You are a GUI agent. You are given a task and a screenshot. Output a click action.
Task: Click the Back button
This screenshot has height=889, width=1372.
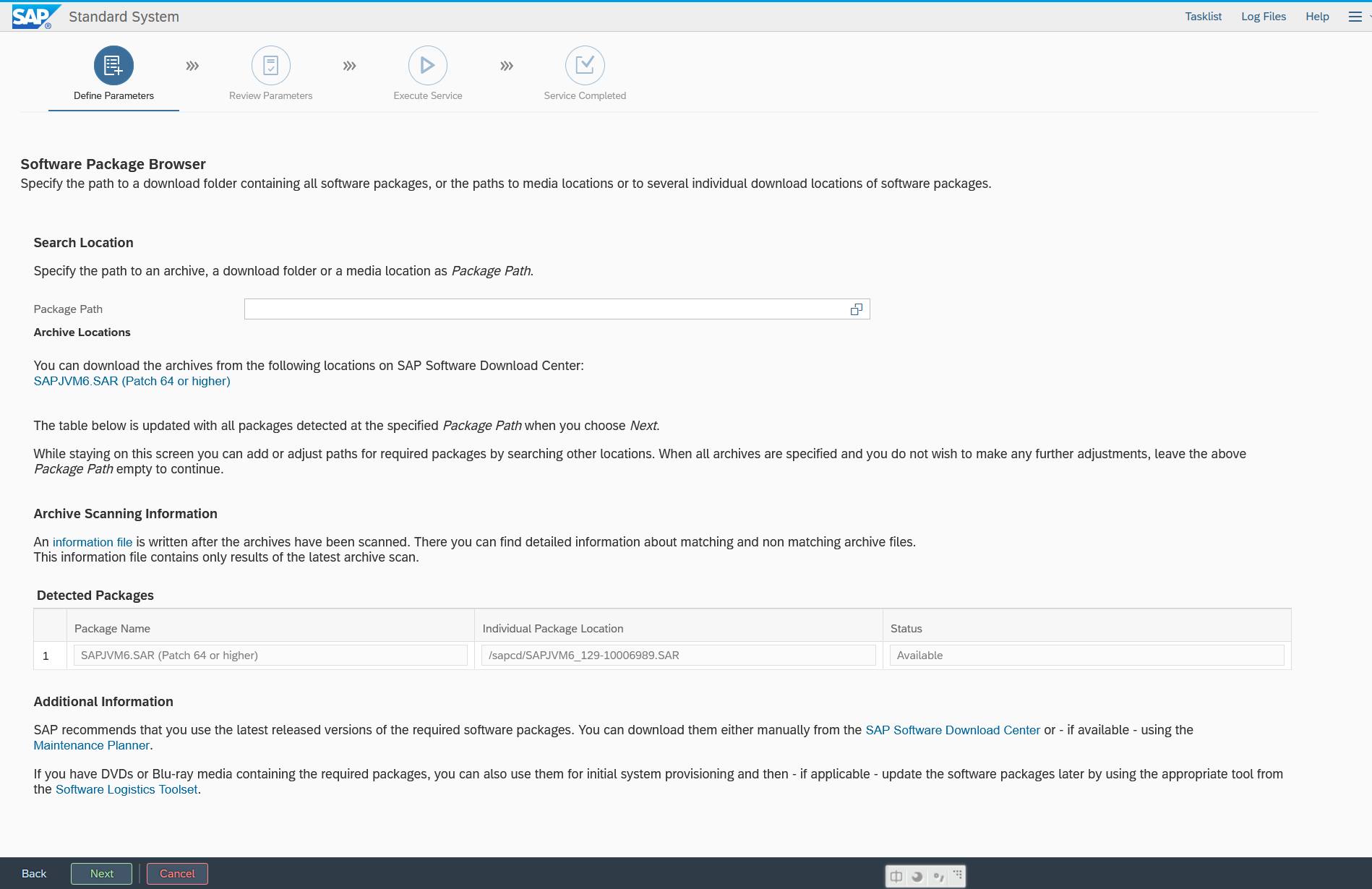point(34,874)
